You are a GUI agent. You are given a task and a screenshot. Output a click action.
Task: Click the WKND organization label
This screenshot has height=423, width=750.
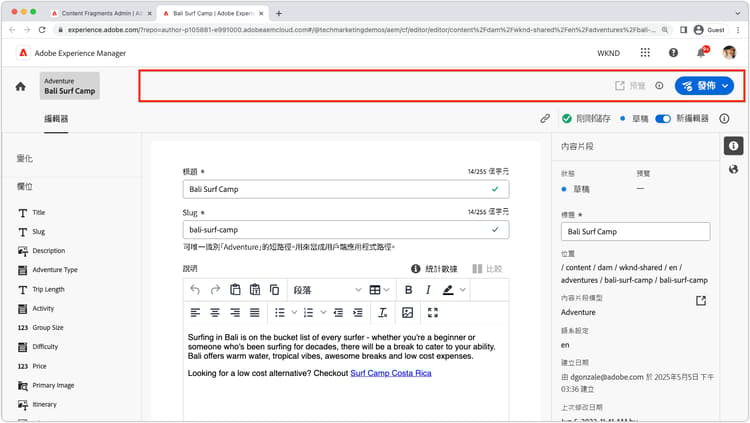coord(608,53)
